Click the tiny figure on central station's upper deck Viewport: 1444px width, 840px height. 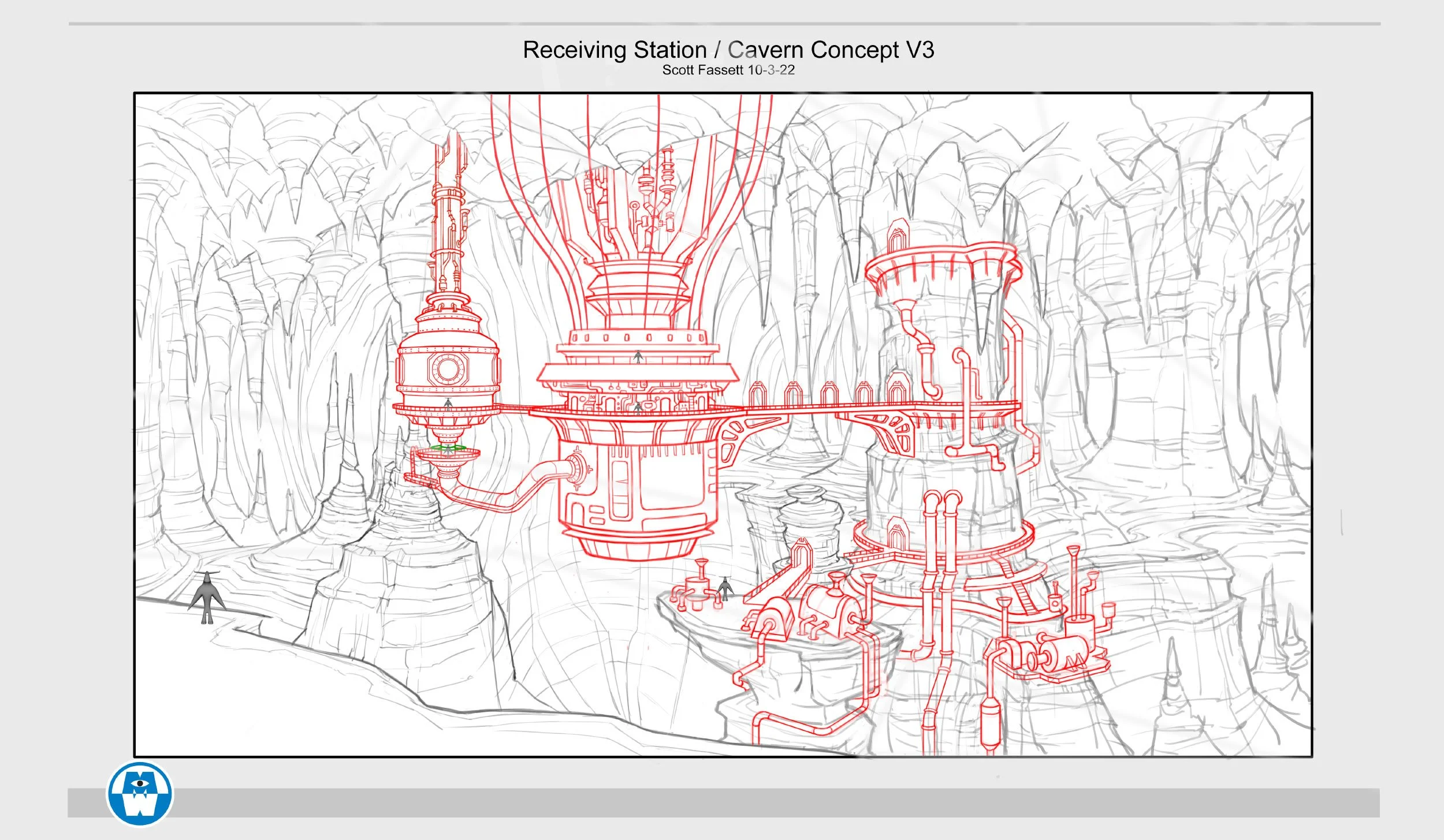638,357
